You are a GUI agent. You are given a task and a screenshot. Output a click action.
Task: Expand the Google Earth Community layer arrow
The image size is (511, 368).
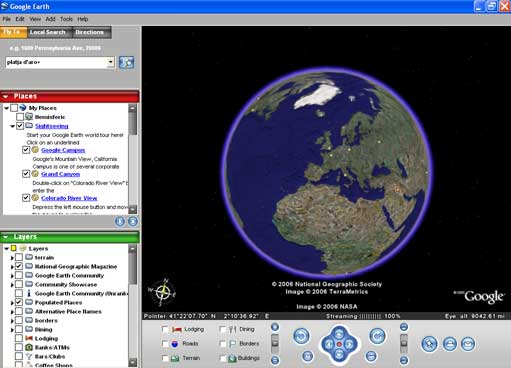point(12,276)
